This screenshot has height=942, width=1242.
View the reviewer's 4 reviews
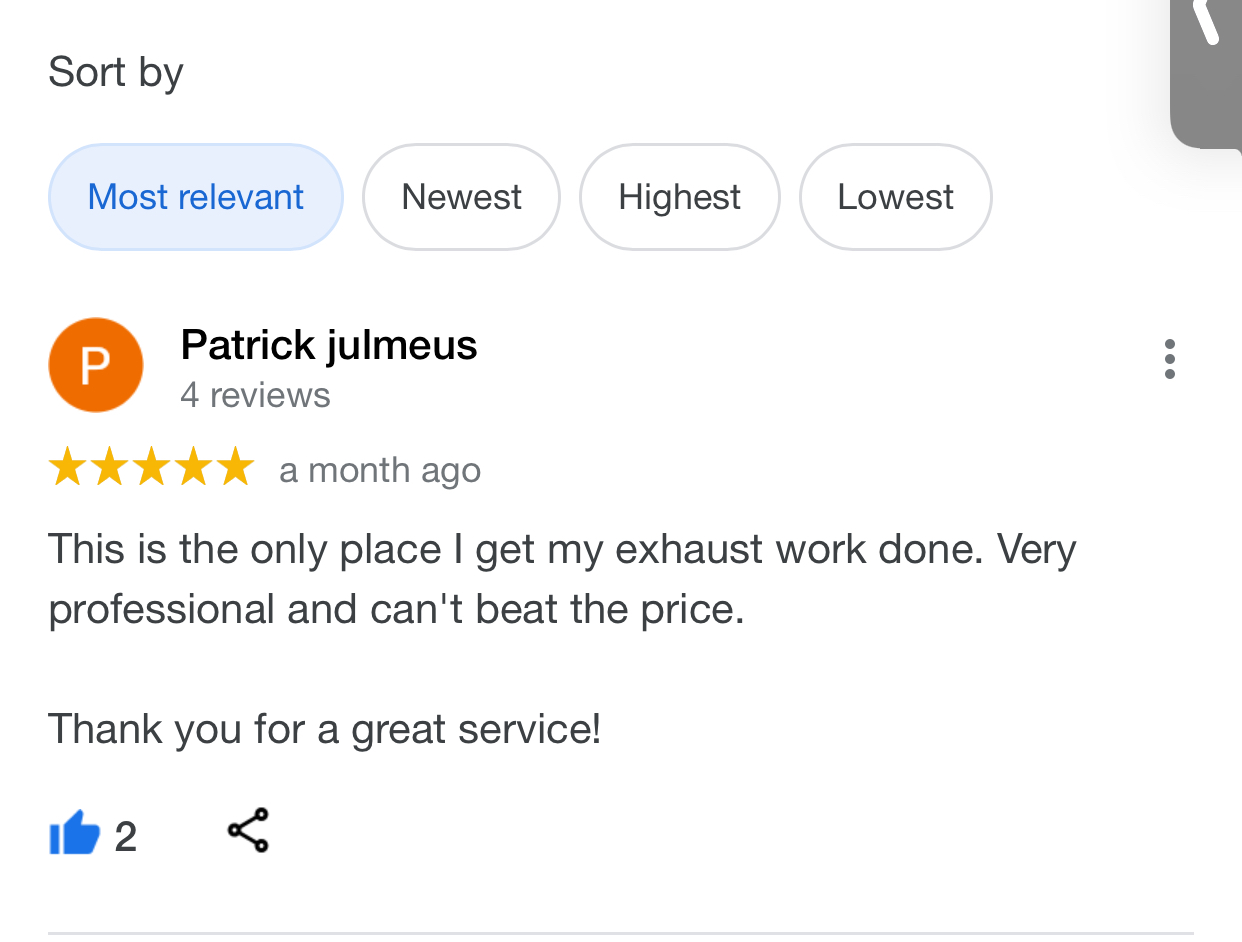click(255, 395)
